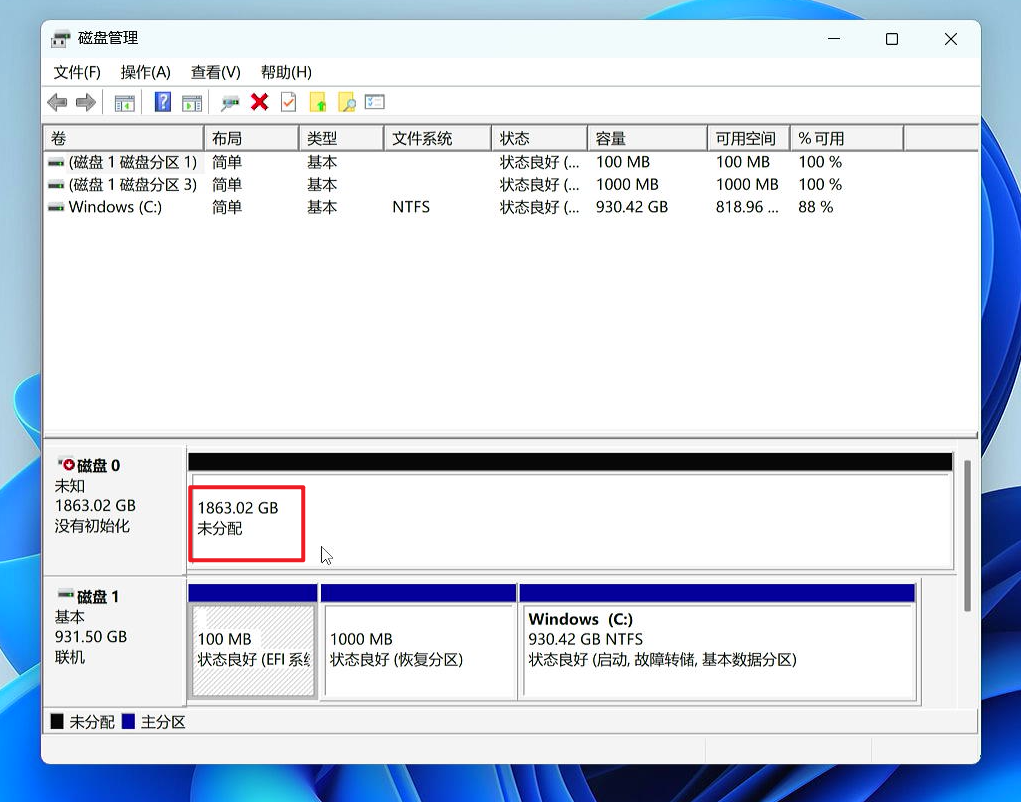Click the drive icon beside Windows (C:)

(x=56, y=208)
